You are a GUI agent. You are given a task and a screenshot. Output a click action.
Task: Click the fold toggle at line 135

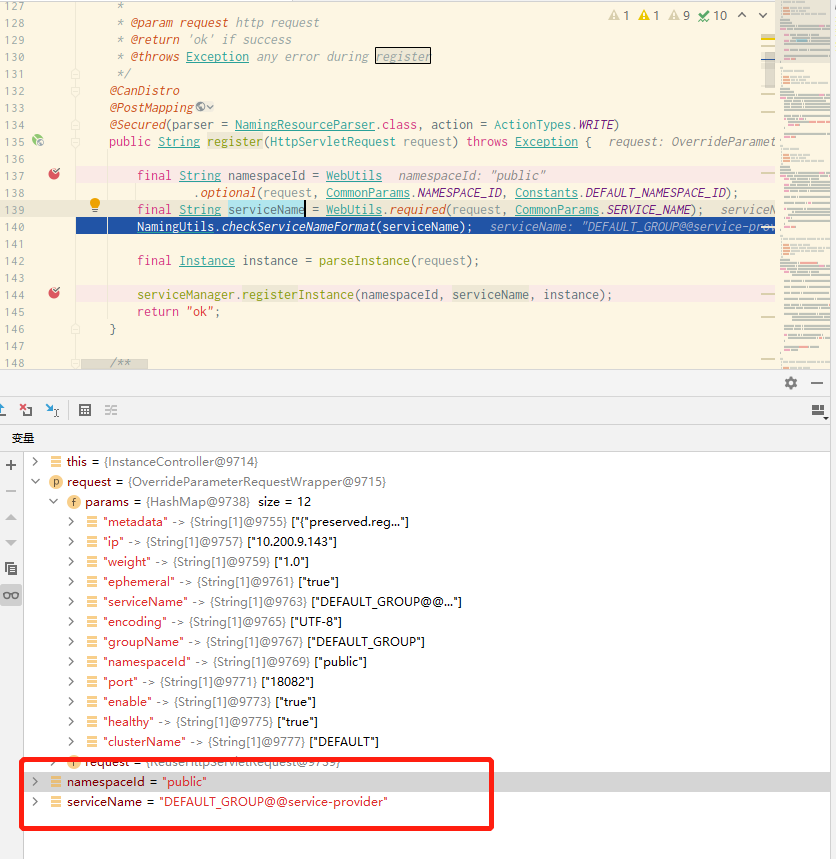tap(76, 142)
